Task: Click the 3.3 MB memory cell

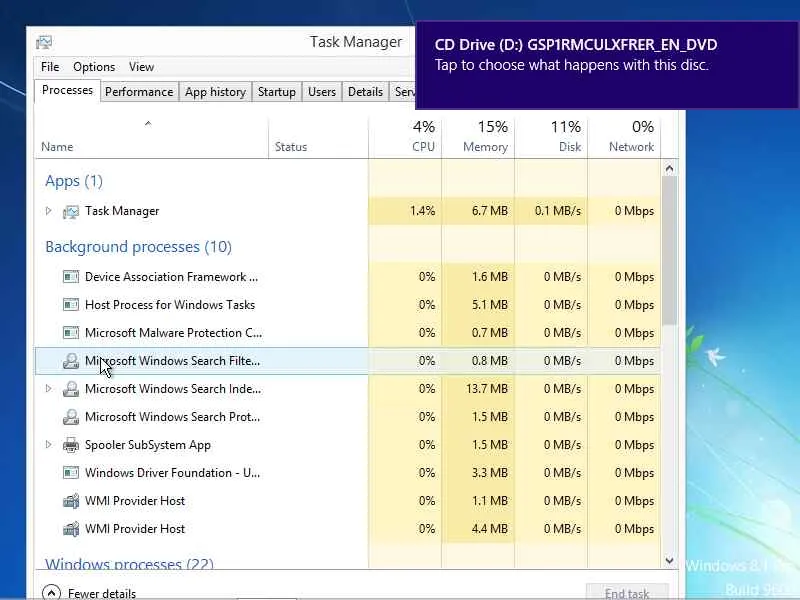Action: 478,473
